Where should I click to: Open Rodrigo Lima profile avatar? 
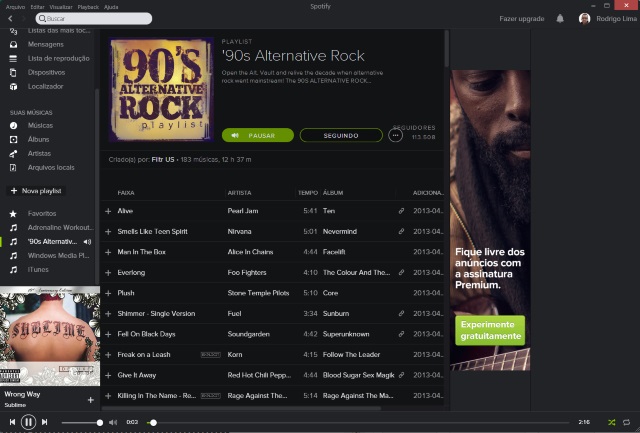pyautogui.click(x=584, y=18)
